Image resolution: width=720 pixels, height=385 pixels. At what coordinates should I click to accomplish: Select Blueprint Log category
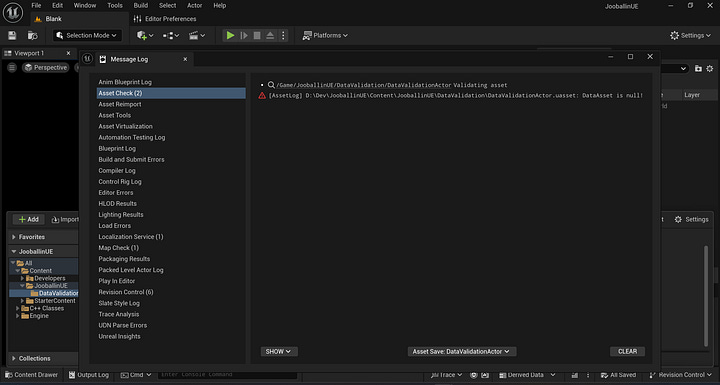coord(117,148)
